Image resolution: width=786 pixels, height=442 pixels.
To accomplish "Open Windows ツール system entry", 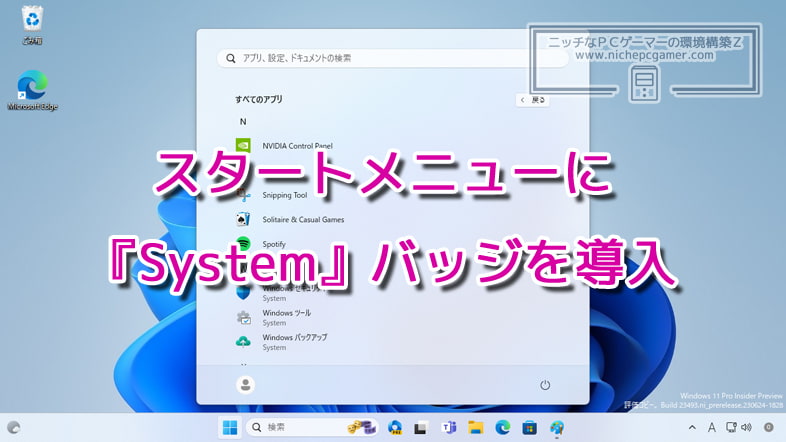I will [x=273, y=317].
